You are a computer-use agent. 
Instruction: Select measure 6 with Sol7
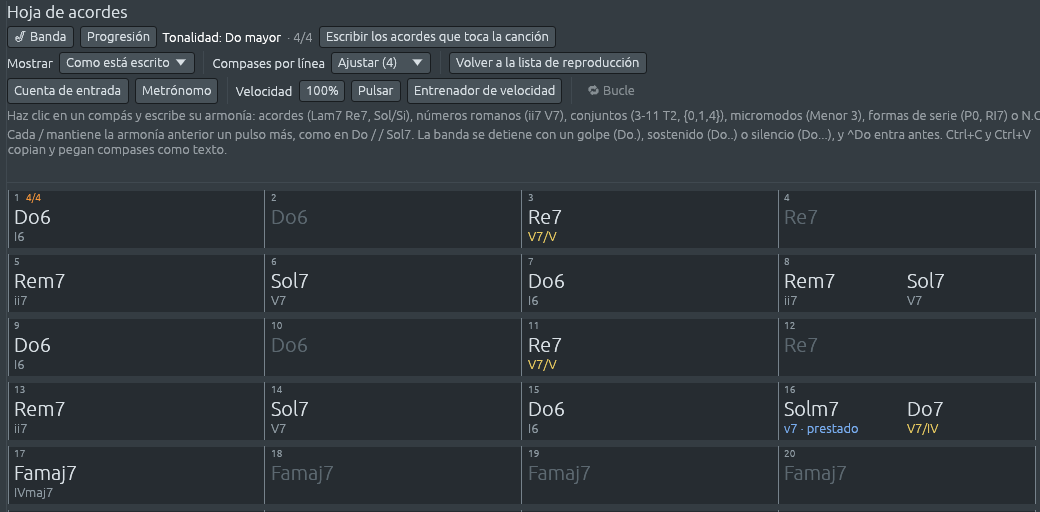tap(393, 283)
